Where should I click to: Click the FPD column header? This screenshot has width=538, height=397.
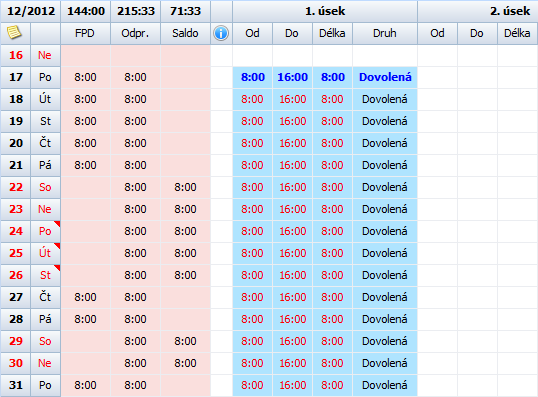point(85,34)
